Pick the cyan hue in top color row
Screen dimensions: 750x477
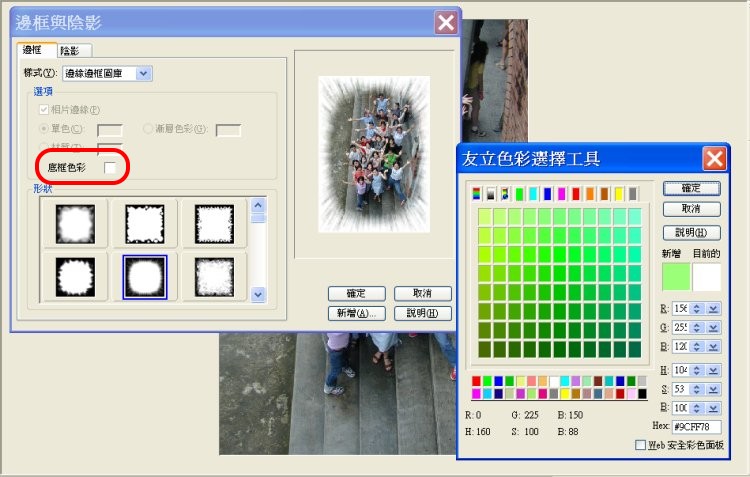click(534, 192)
